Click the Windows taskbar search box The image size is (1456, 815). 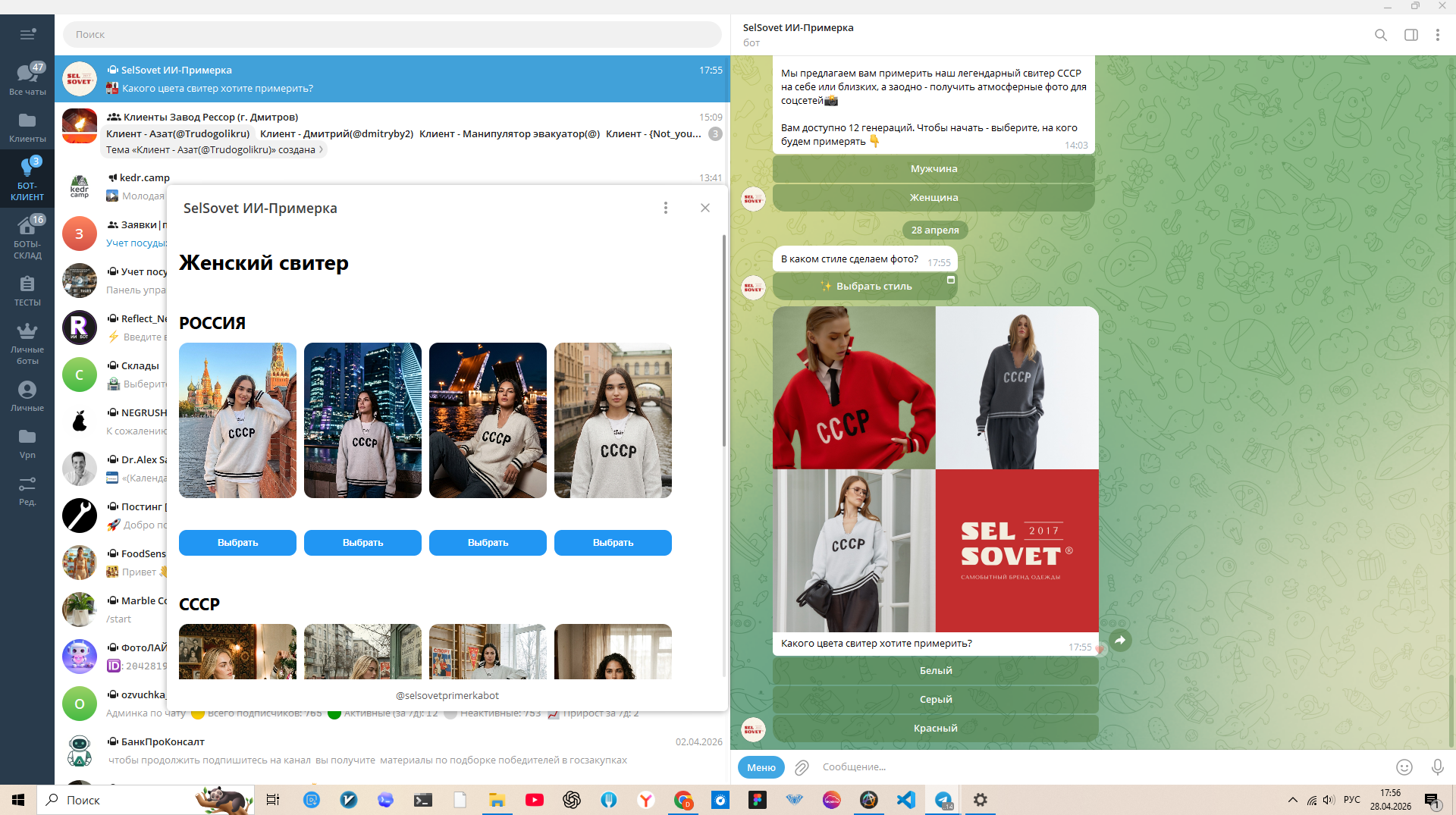coord(144,800)
